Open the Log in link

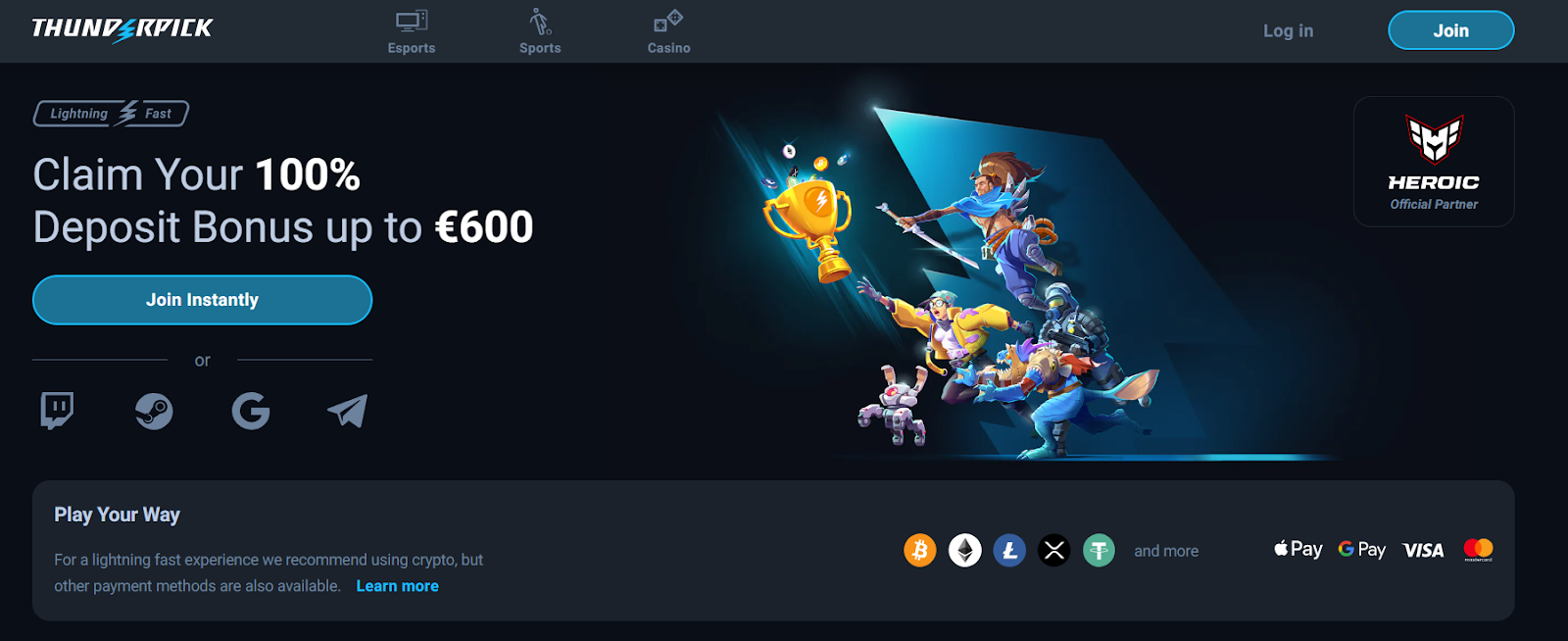tap(1289, 30)
